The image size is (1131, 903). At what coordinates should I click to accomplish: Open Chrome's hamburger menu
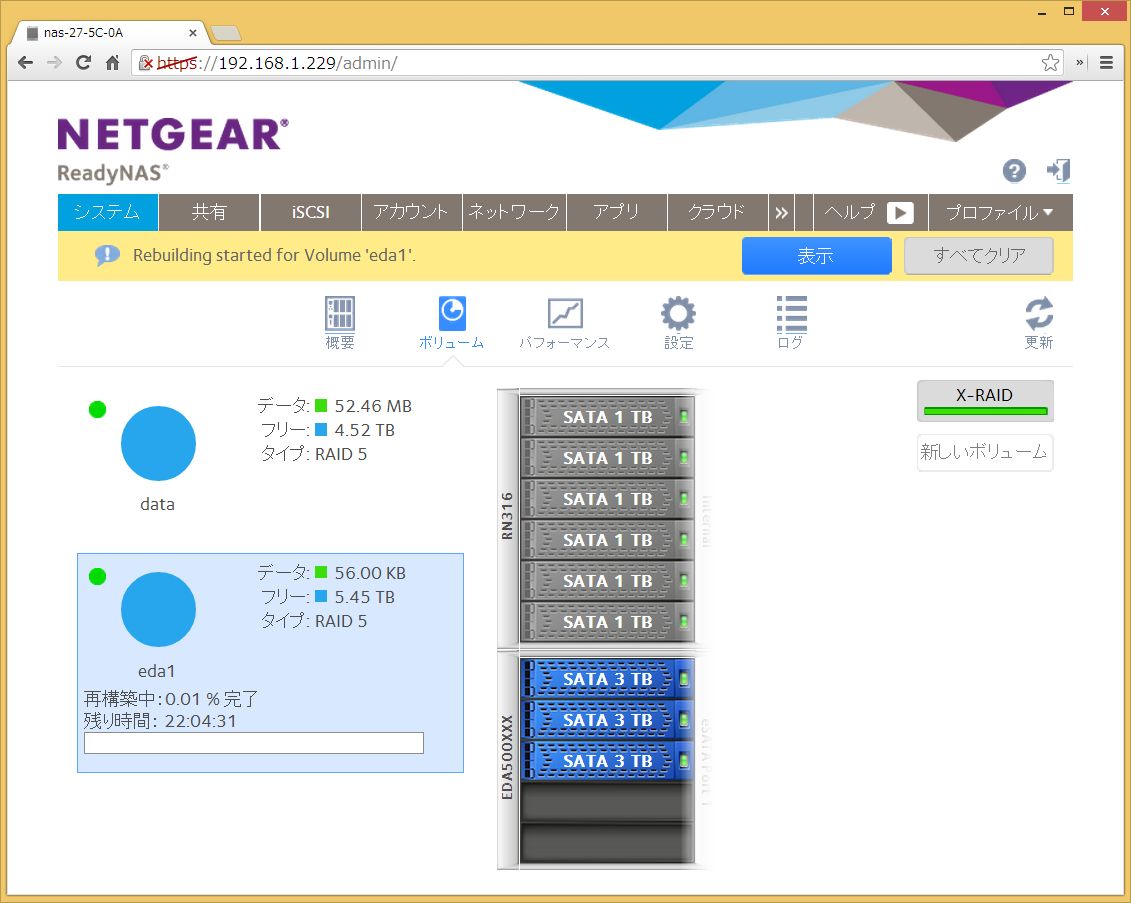[1106, 62]
